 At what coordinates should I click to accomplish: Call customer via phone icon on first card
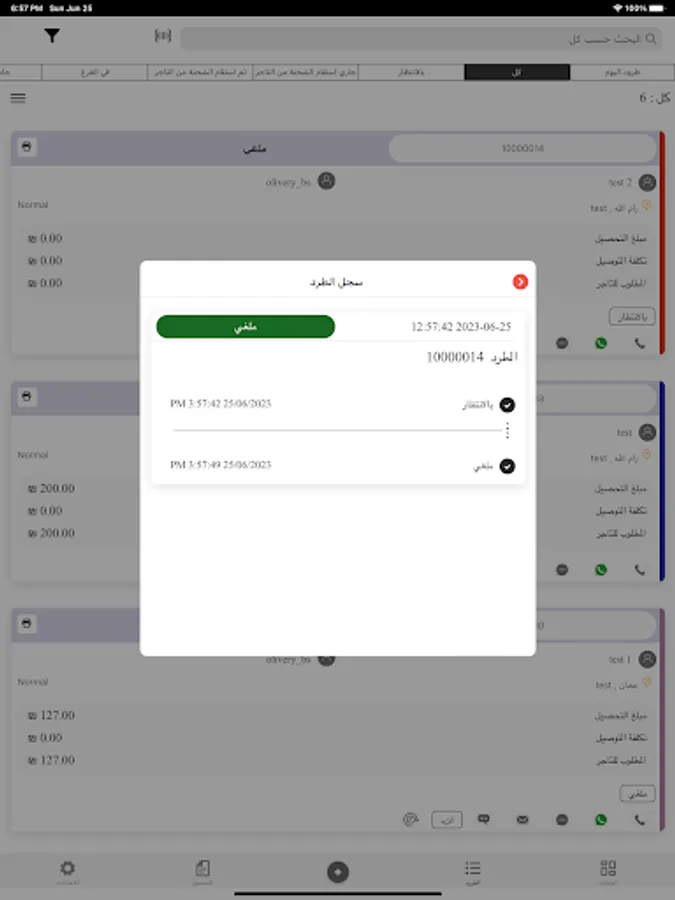point(639,343)
